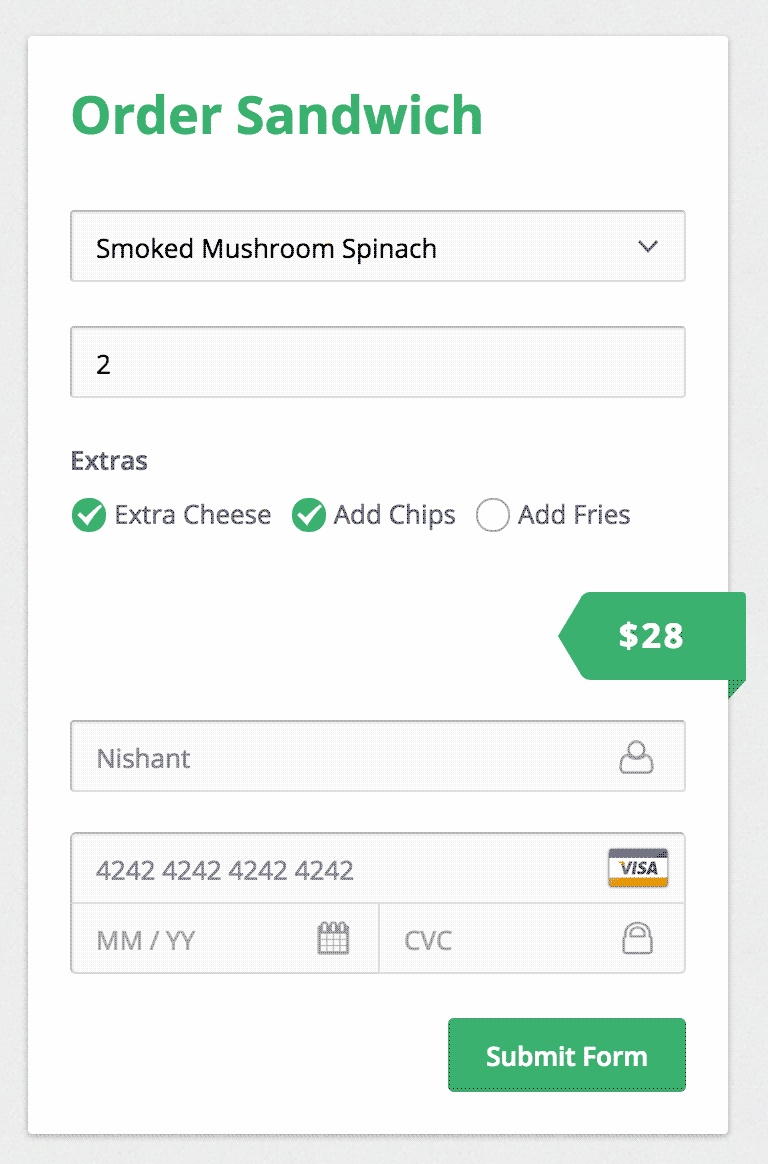Click the Visa card logo icon
The height and width of the screenshot is (1164, 768).
638,868
